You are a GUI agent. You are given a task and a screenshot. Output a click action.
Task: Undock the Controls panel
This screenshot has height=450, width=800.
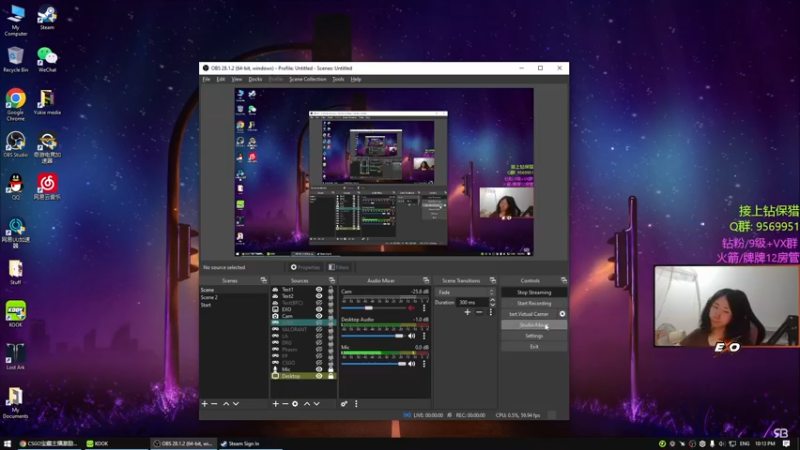pos(564,280)
